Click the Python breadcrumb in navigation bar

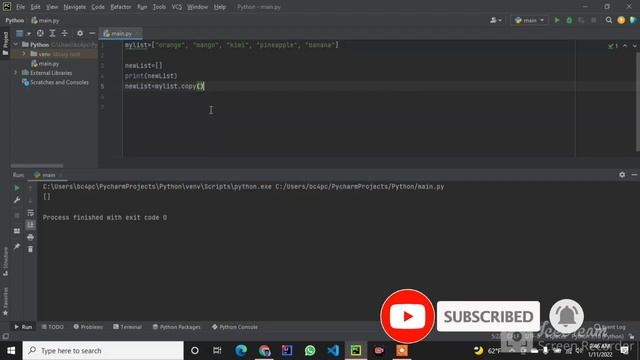[15, 20]
